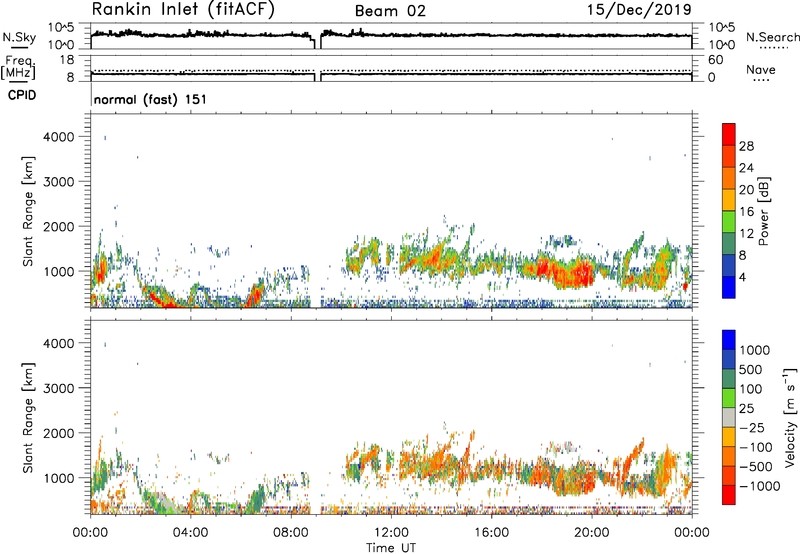
Task: Click the '4' tick on Power colorbar
Action: coord(742,277)
